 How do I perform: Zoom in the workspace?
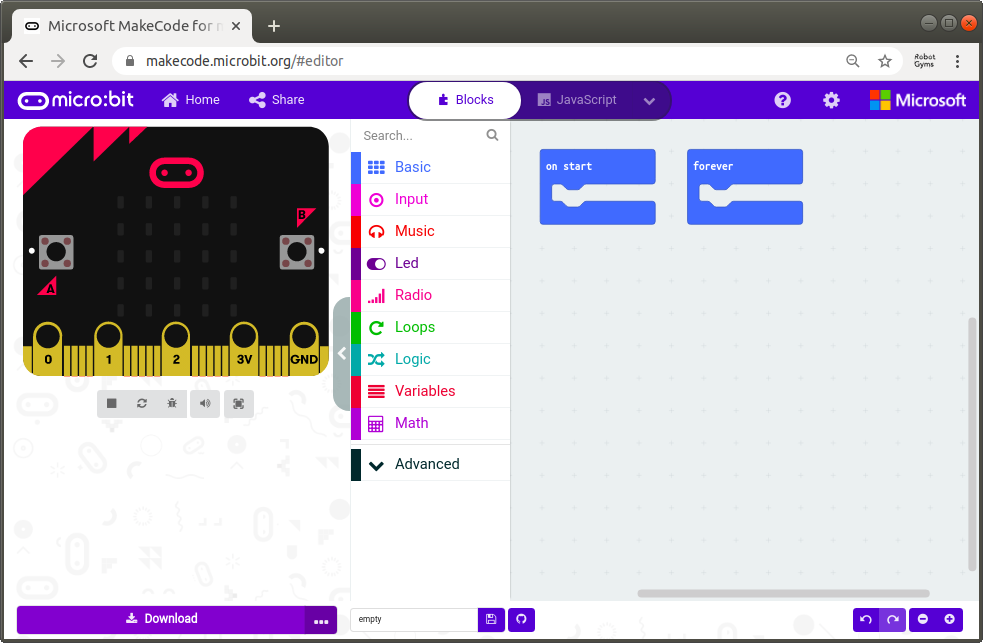tap(950, 620)
